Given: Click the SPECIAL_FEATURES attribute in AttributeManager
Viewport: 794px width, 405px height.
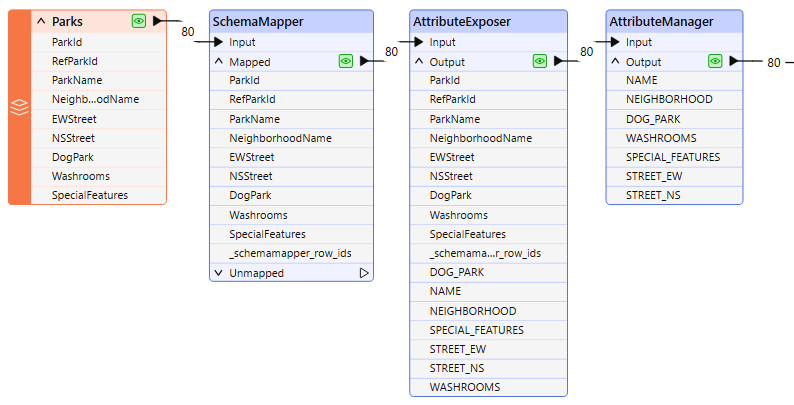Looking at the screenshot, I should point(672,157).
